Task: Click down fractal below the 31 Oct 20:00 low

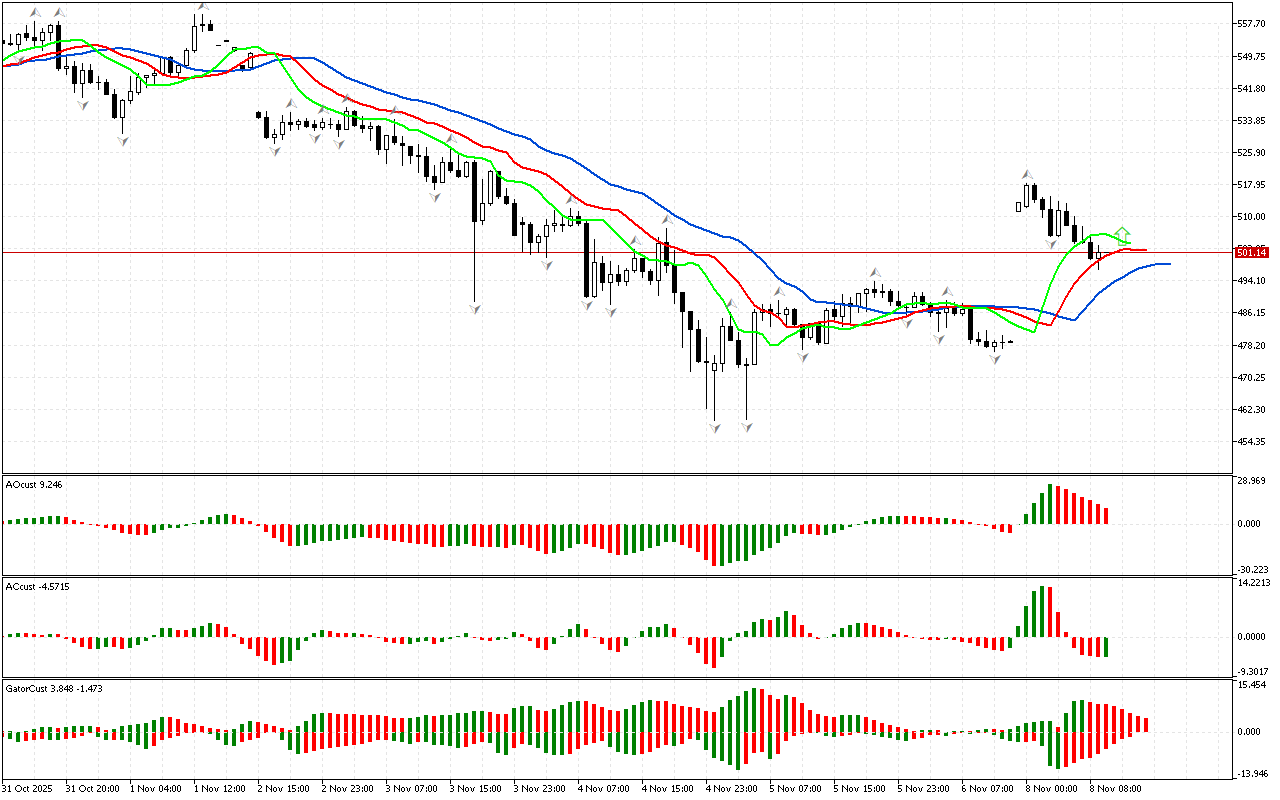Action: click(123, 141)
